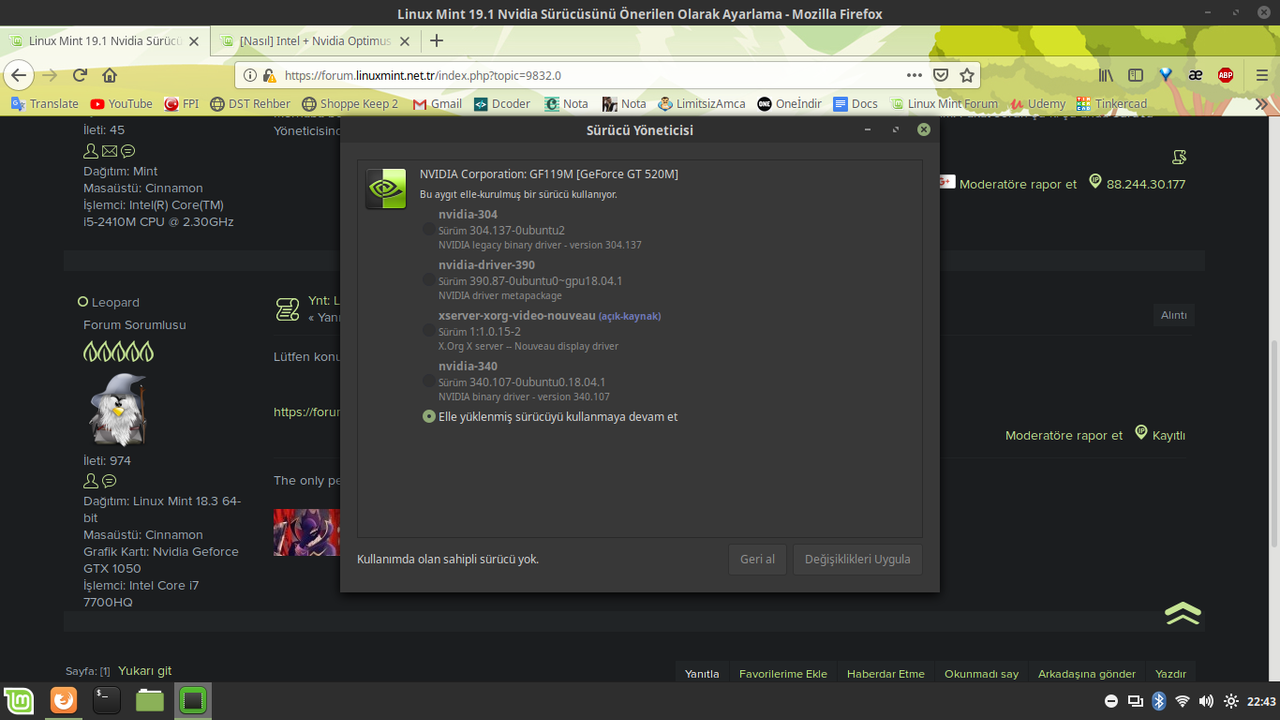Open the Gmail bookmark
The image size is (1280, 720).
coord(437,104)
